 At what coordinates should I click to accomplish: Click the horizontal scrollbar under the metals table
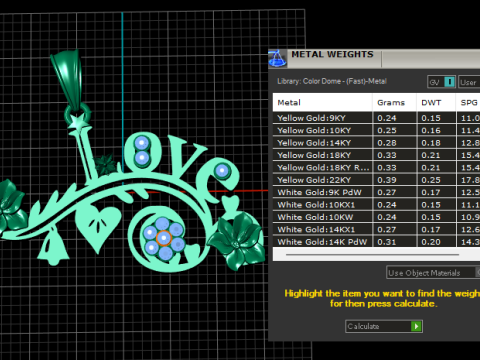click(x=372, y=255)
